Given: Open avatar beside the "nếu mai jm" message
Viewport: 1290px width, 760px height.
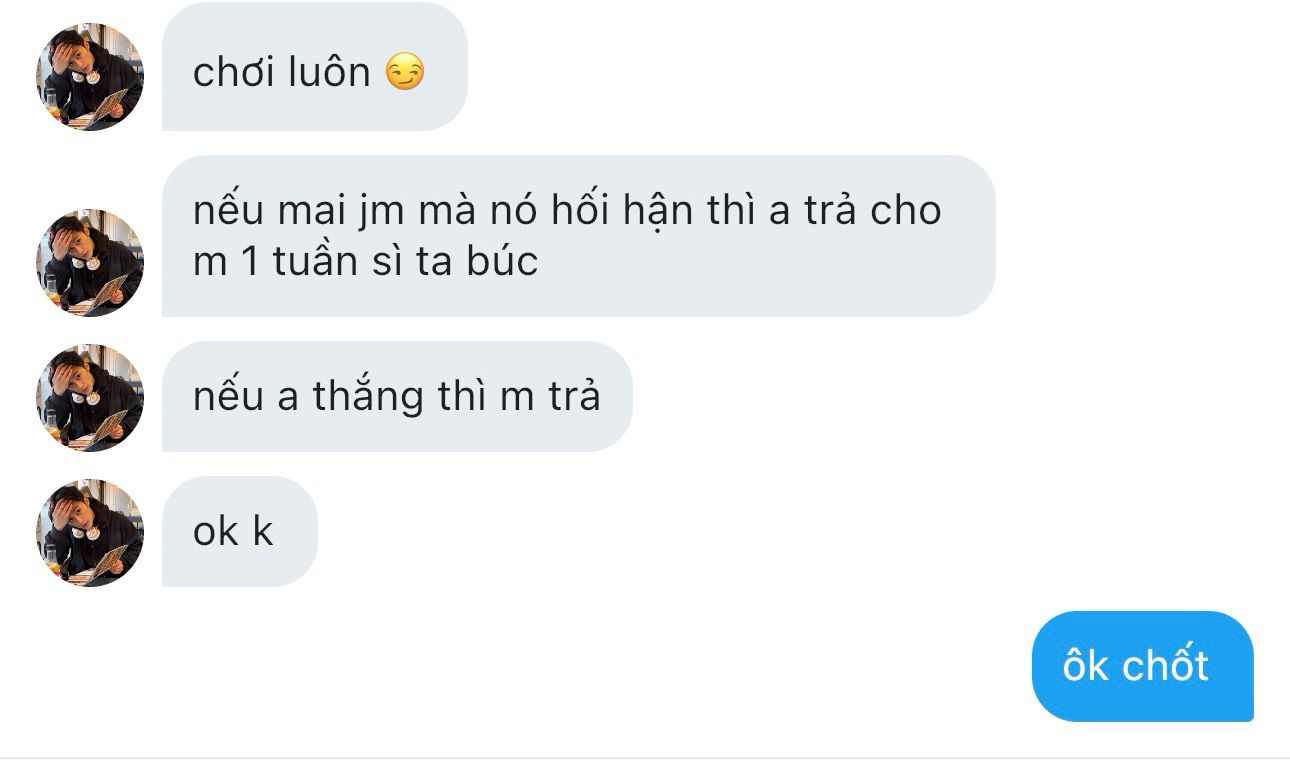Looking at the screenshot, I should pyautogui.click(x=90, y=263).
